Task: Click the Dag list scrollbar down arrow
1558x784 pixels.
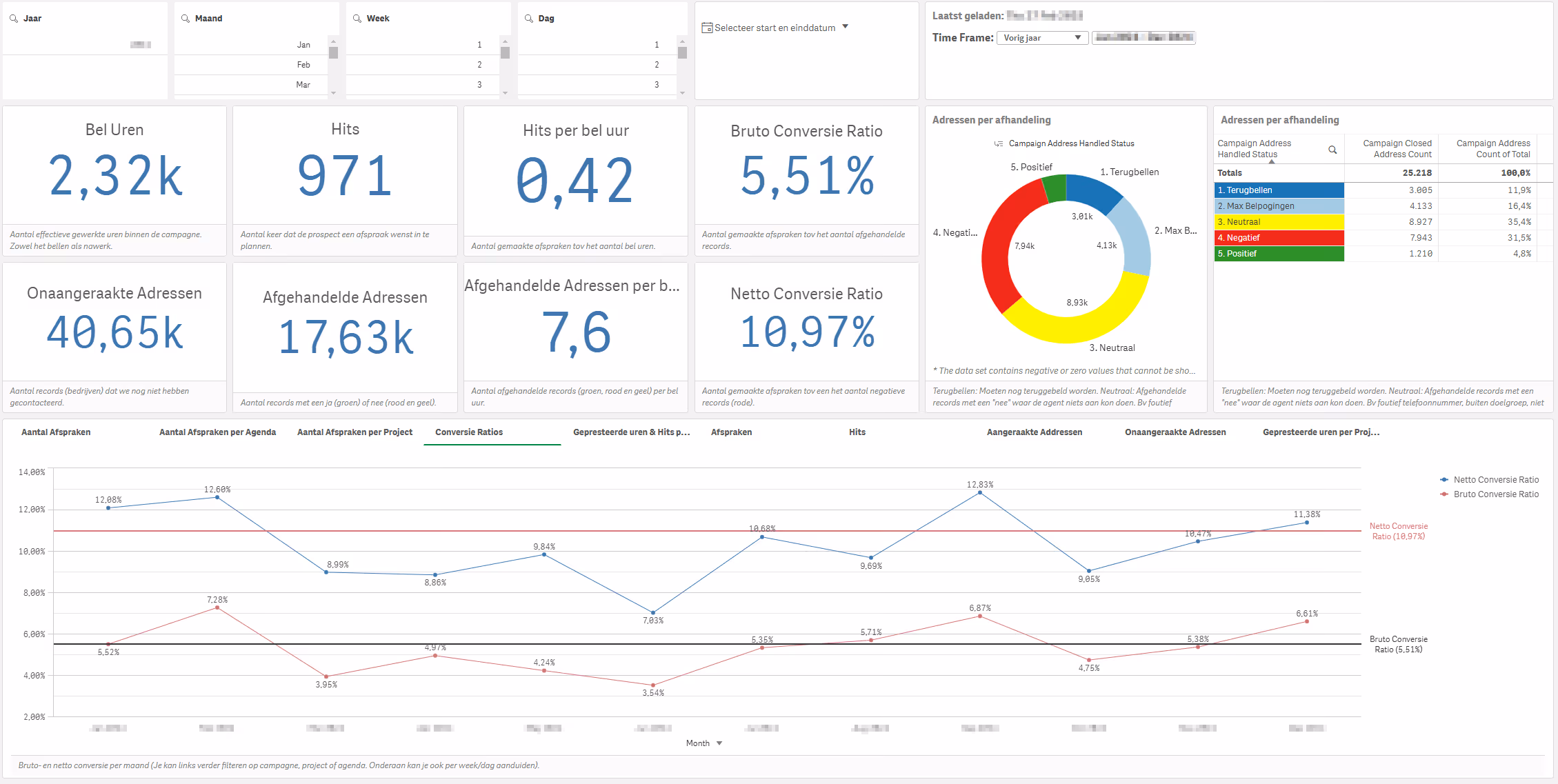Action: [682, 93]
